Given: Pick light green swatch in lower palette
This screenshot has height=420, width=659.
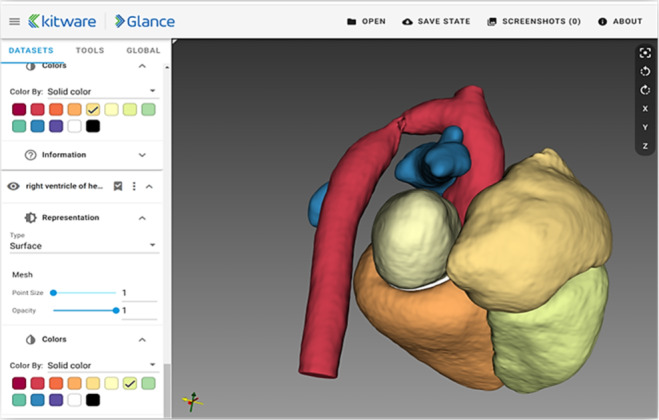Looking at the screenshot, I should pyautogui.click(x=148, y=383).
